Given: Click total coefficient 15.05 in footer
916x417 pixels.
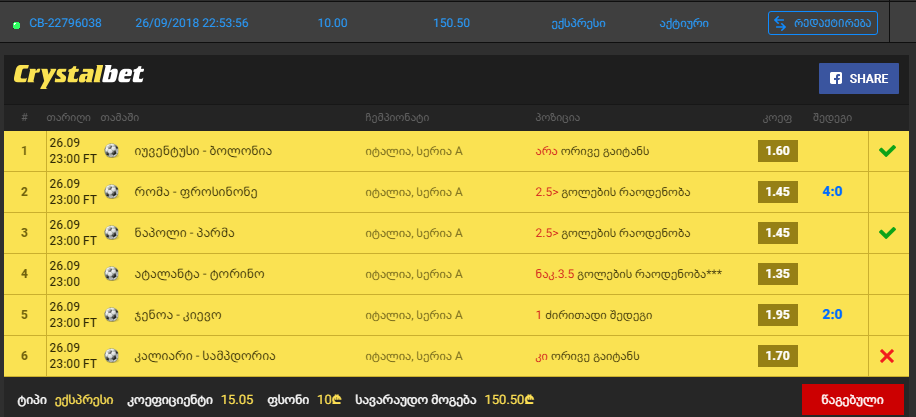Looking at the screenshot, I should 237,400.
